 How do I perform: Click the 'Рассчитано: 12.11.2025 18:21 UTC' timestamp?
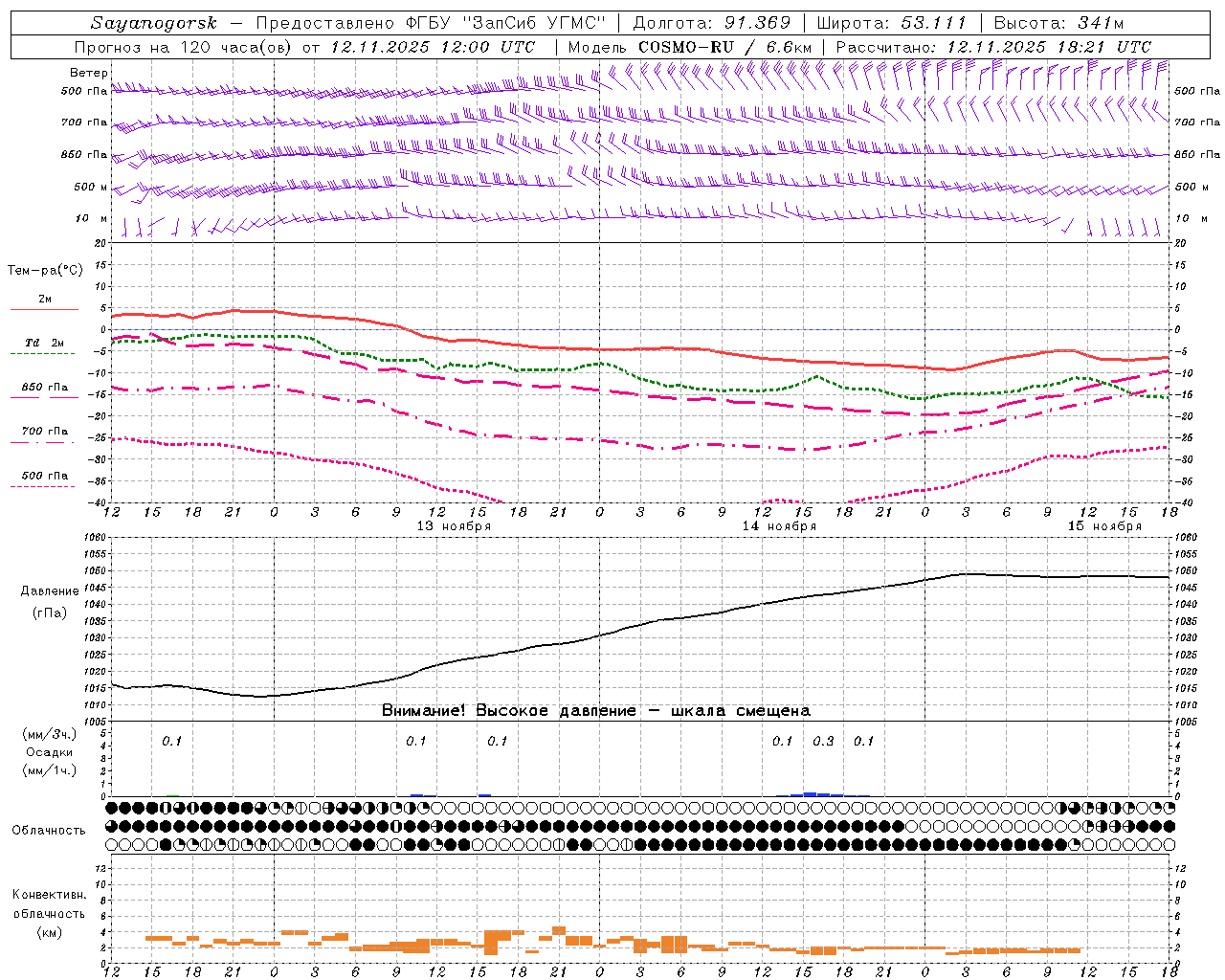tap(993, 47)
